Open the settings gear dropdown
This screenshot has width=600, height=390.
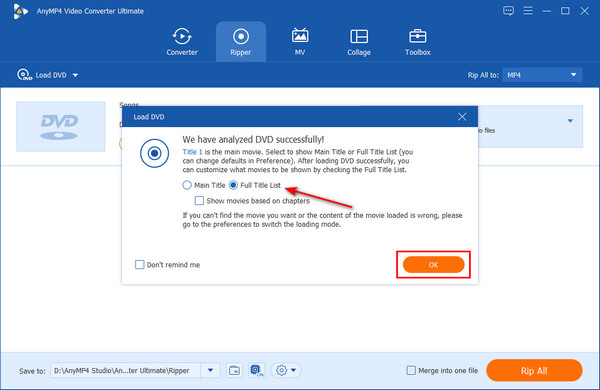coord(286,370)
